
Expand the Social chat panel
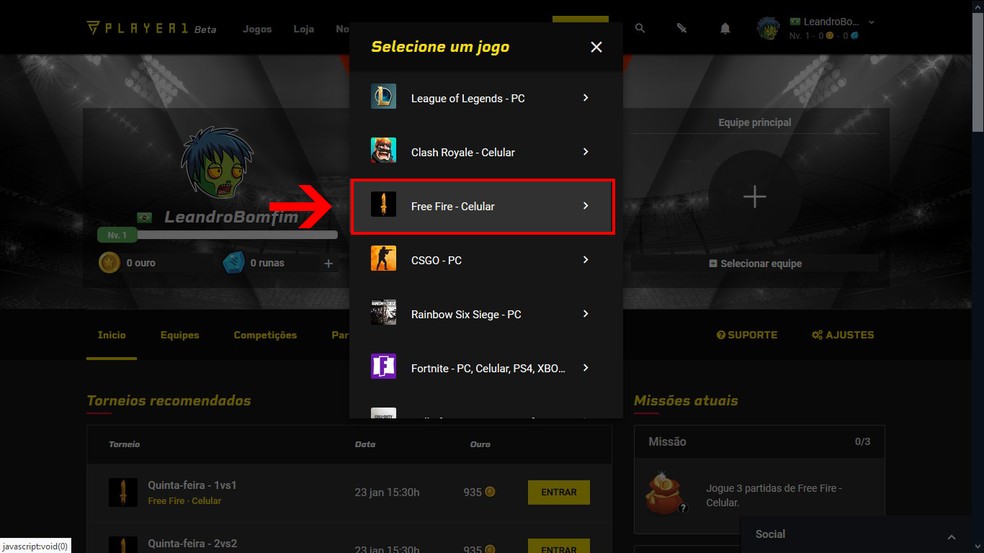pyautogui.click(x=951, y=537)
